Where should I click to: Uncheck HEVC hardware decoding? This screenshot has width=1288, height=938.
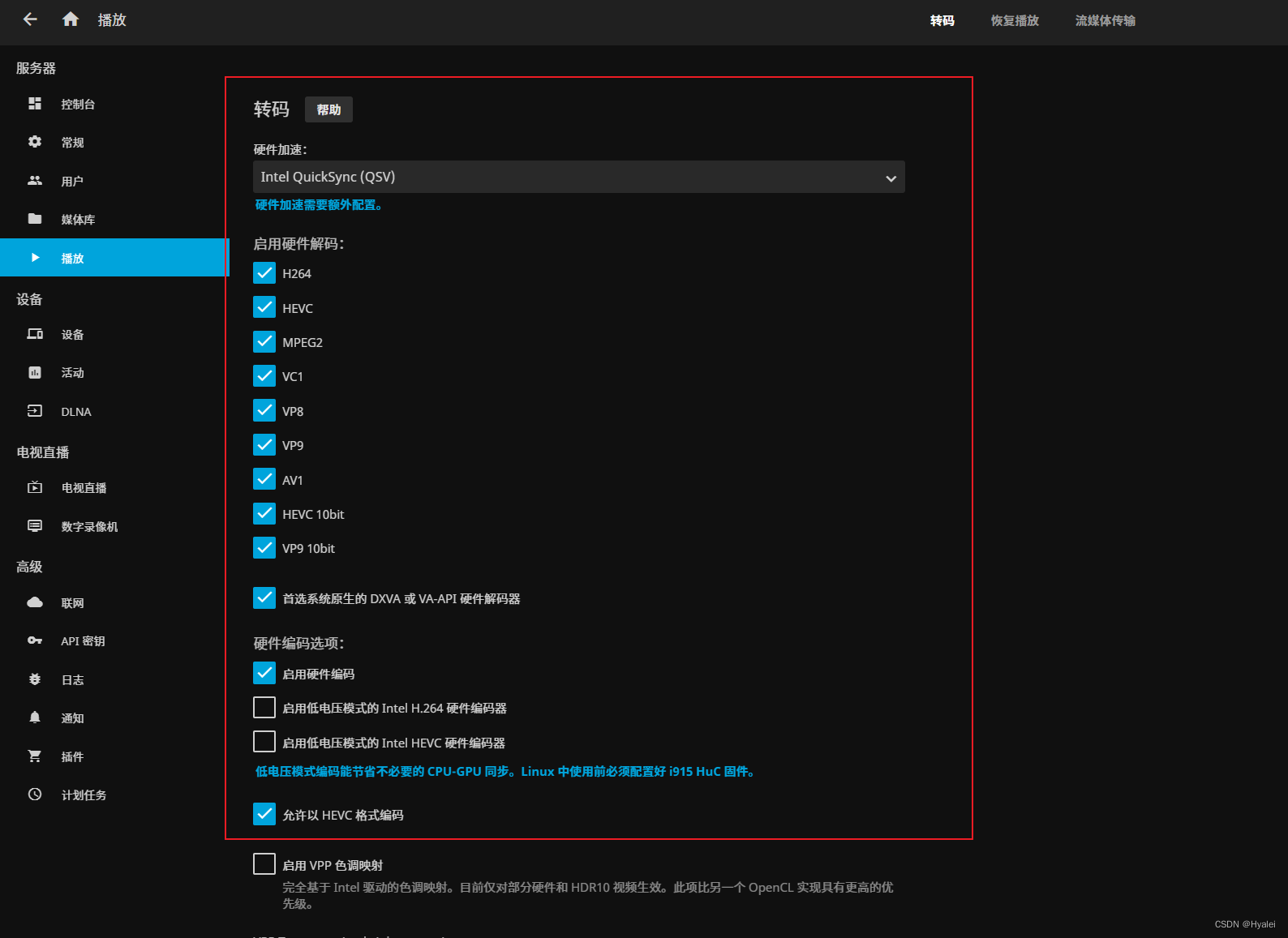(264, 307)
